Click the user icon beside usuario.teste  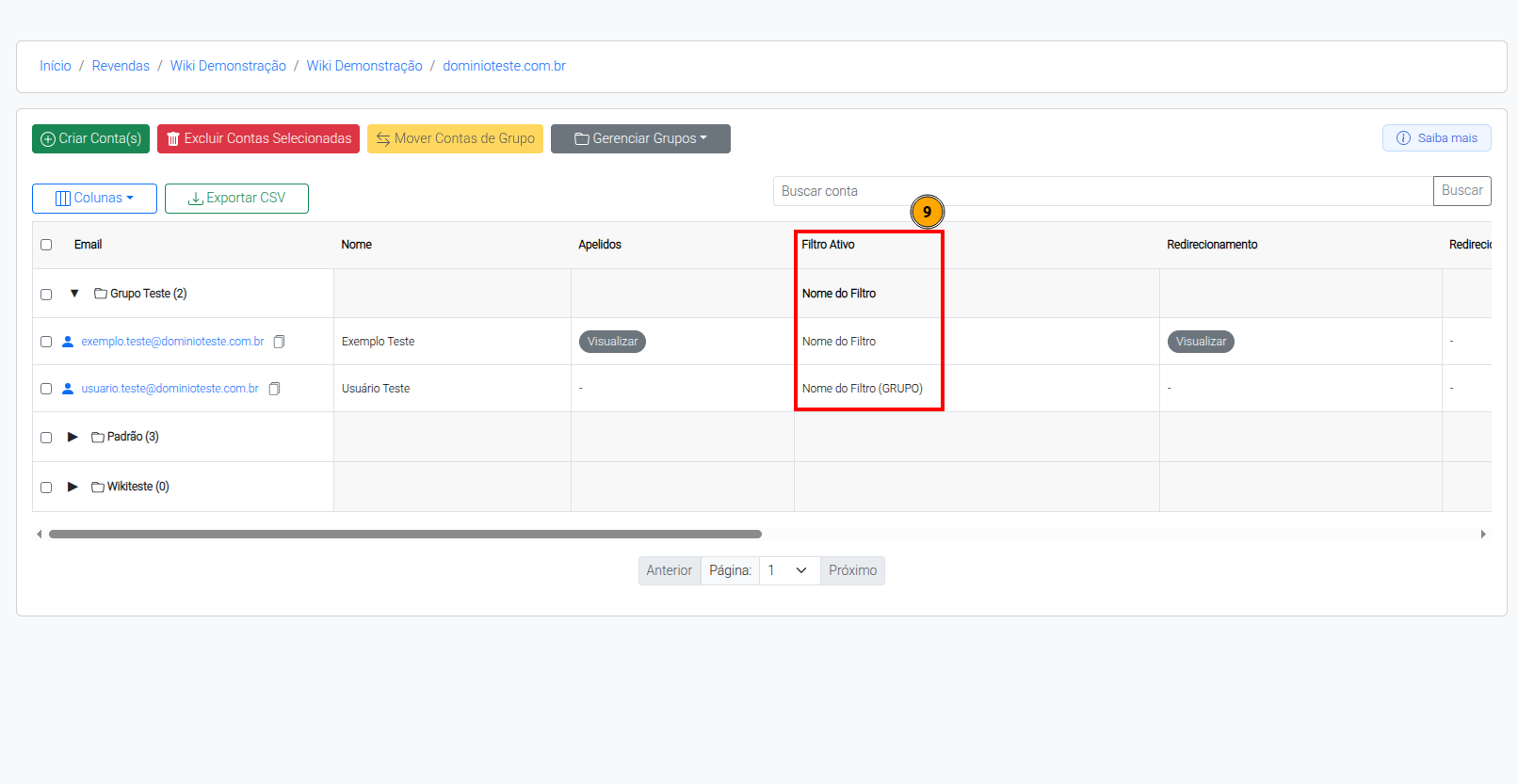click(x=68, y=389)
